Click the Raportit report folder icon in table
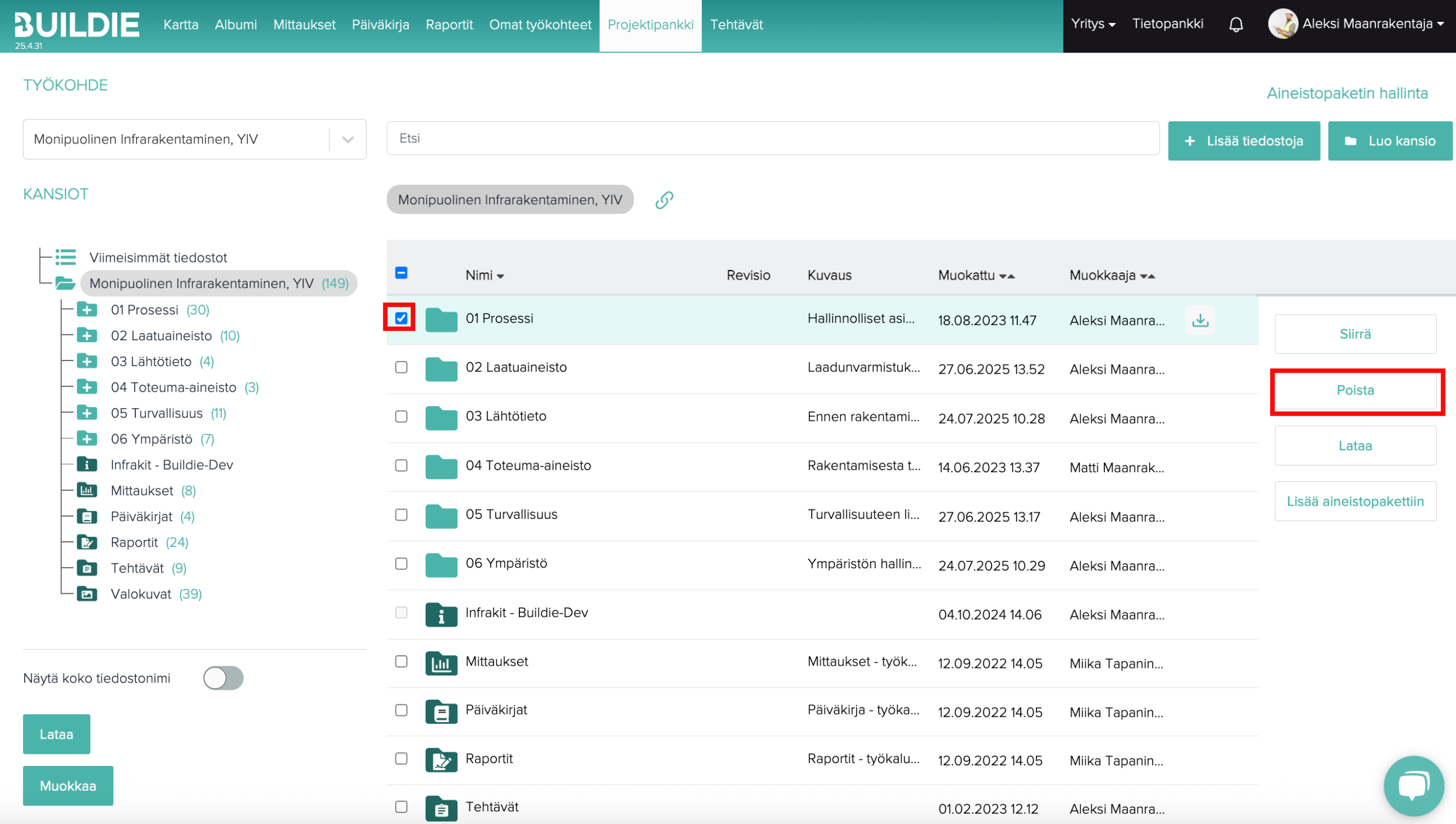The width and height of the screenshot is (1456, 824). [x=441, y=760]
